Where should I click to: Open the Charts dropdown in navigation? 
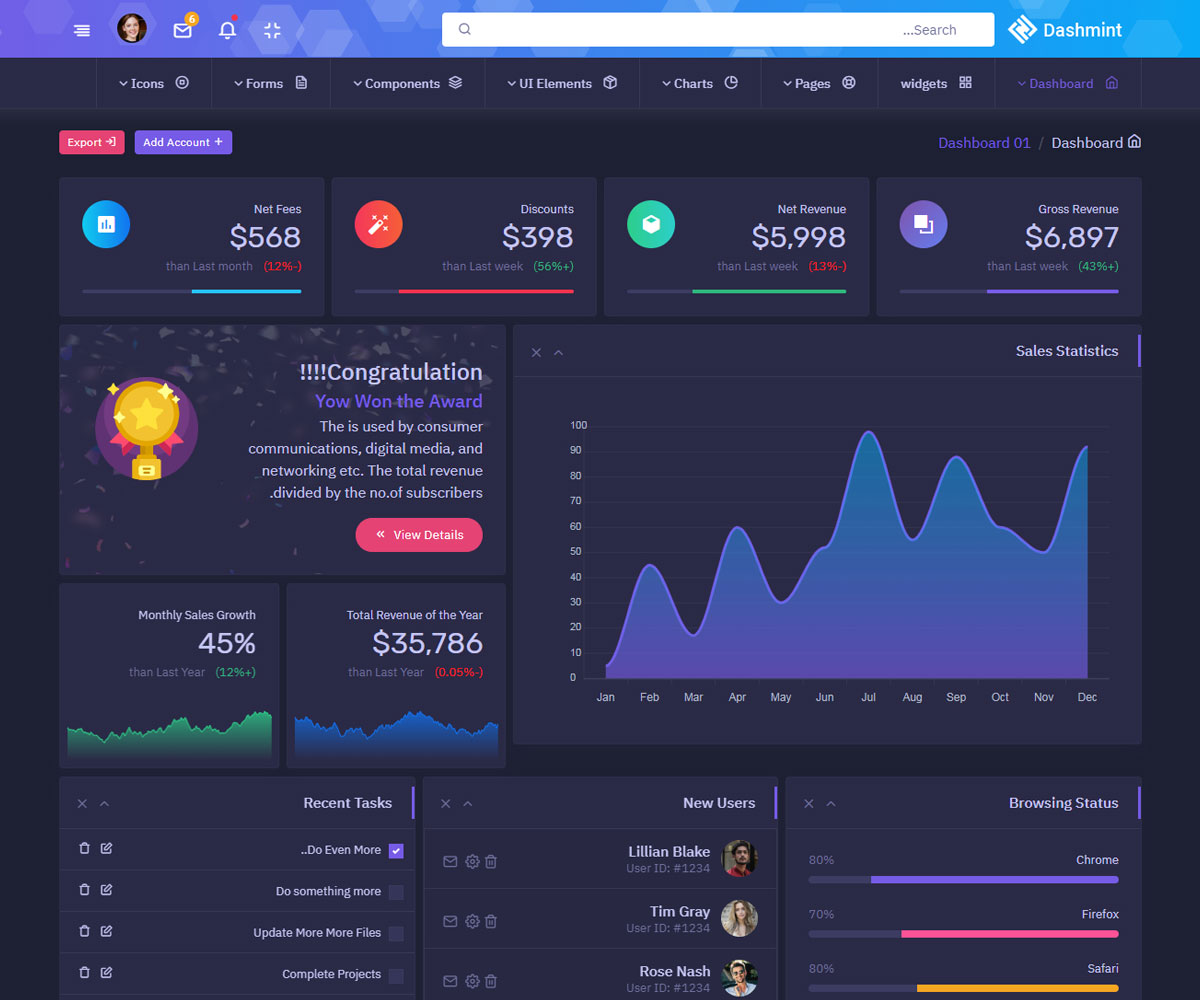pyautogui.click(x=699, y=83)
